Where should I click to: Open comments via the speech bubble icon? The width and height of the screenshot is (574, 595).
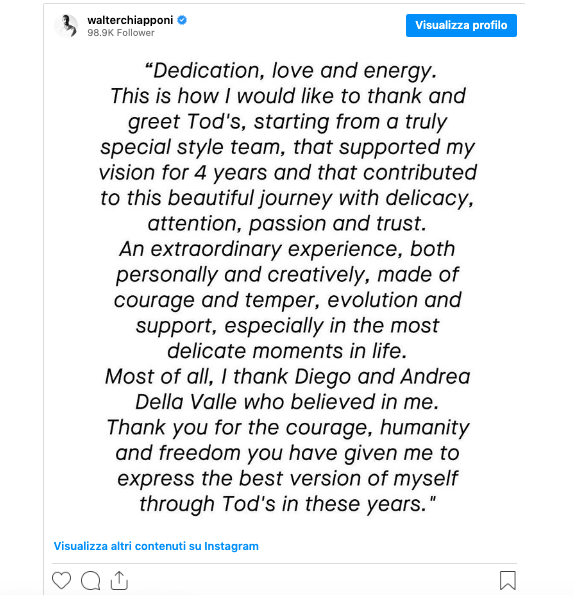coord(90,580)
